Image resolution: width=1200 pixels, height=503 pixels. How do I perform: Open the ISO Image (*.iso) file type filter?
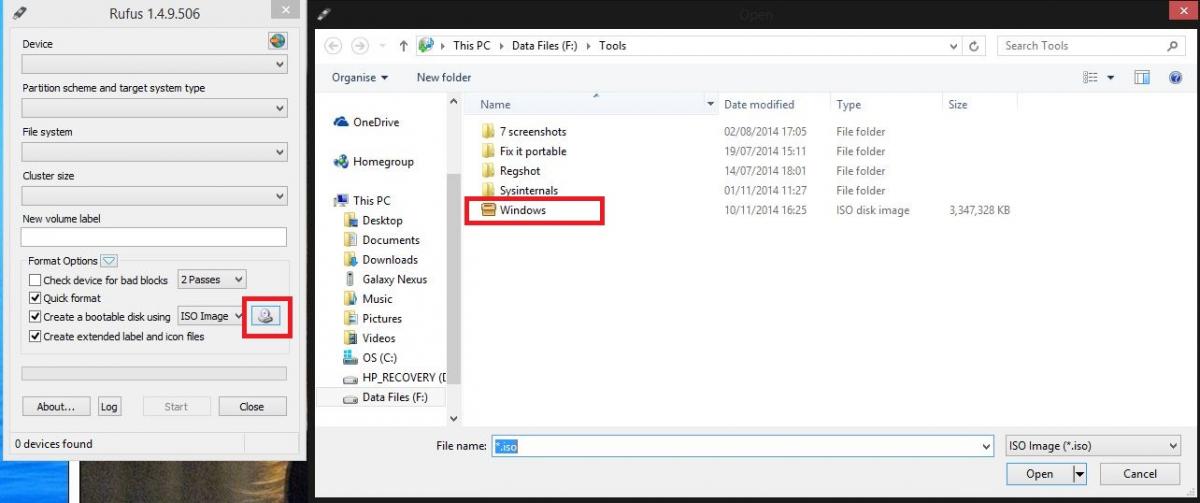(x=1092, y=446)
